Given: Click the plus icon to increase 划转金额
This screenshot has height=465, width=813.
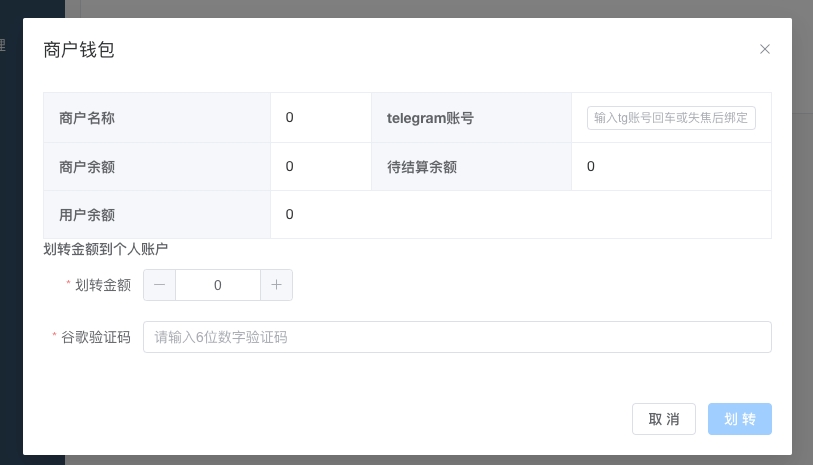Looking at the screenshot, I should pos(276,285).
